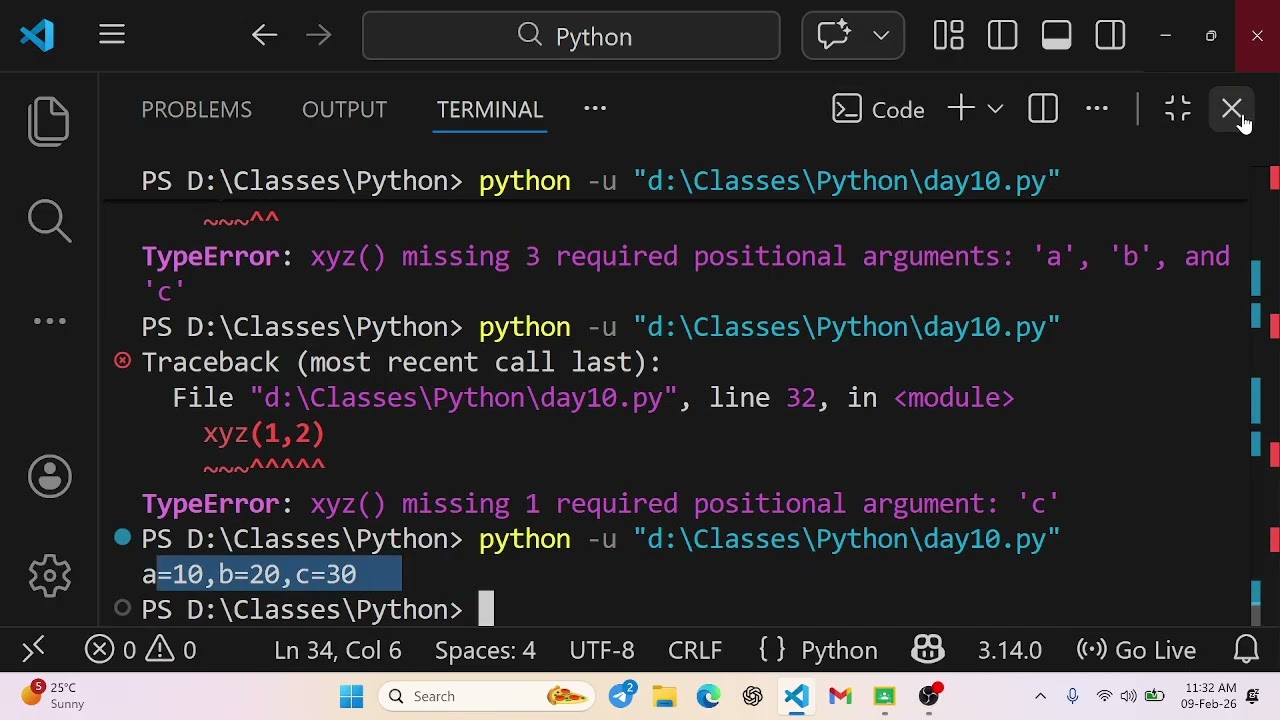This screenshot has height=720, width=1280.
Task: Select the TERMINAL tab
Action: coord(490,109)
